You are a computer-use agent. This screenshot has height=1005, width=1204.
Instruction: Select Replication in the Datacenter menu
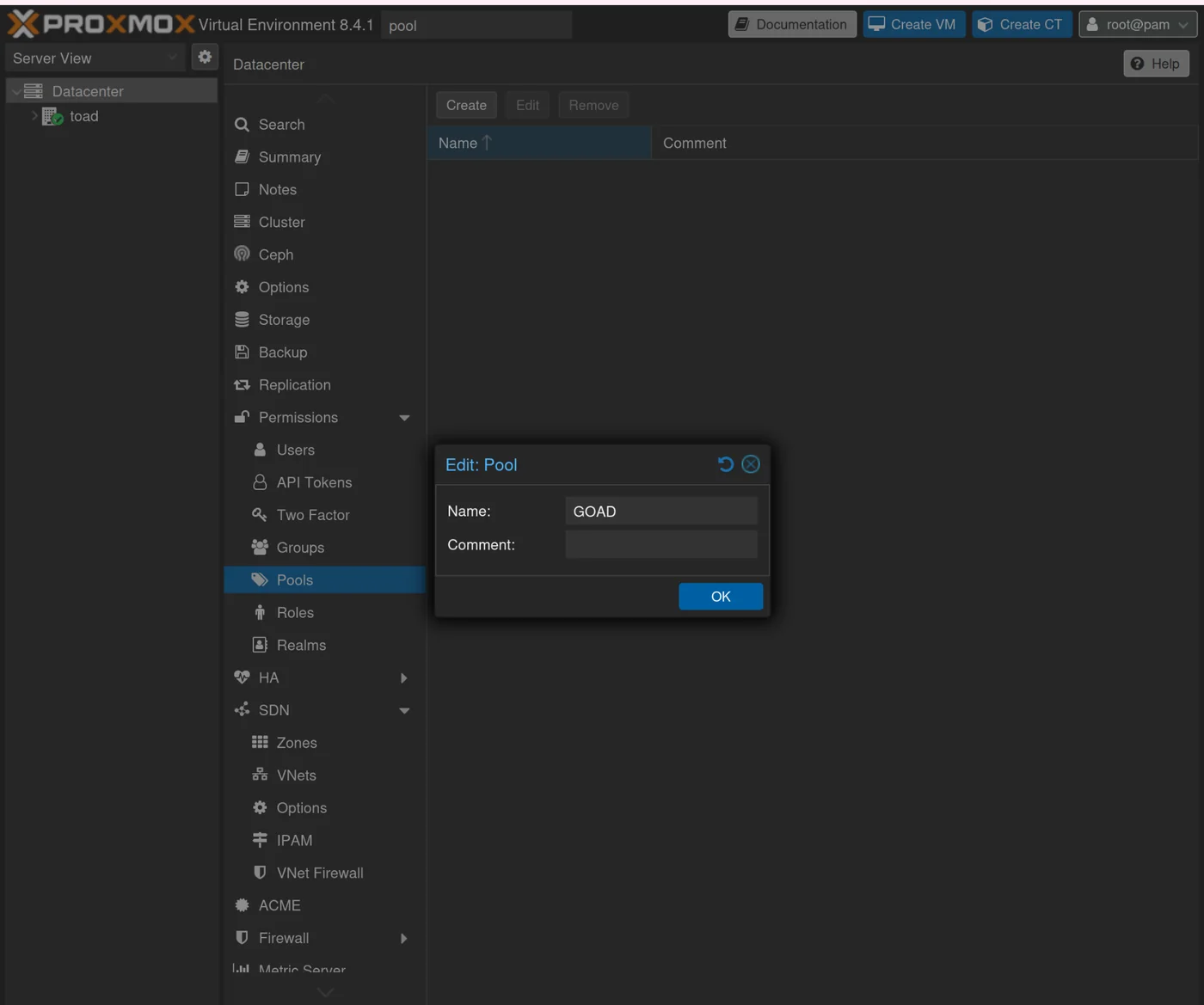(294, 385)
